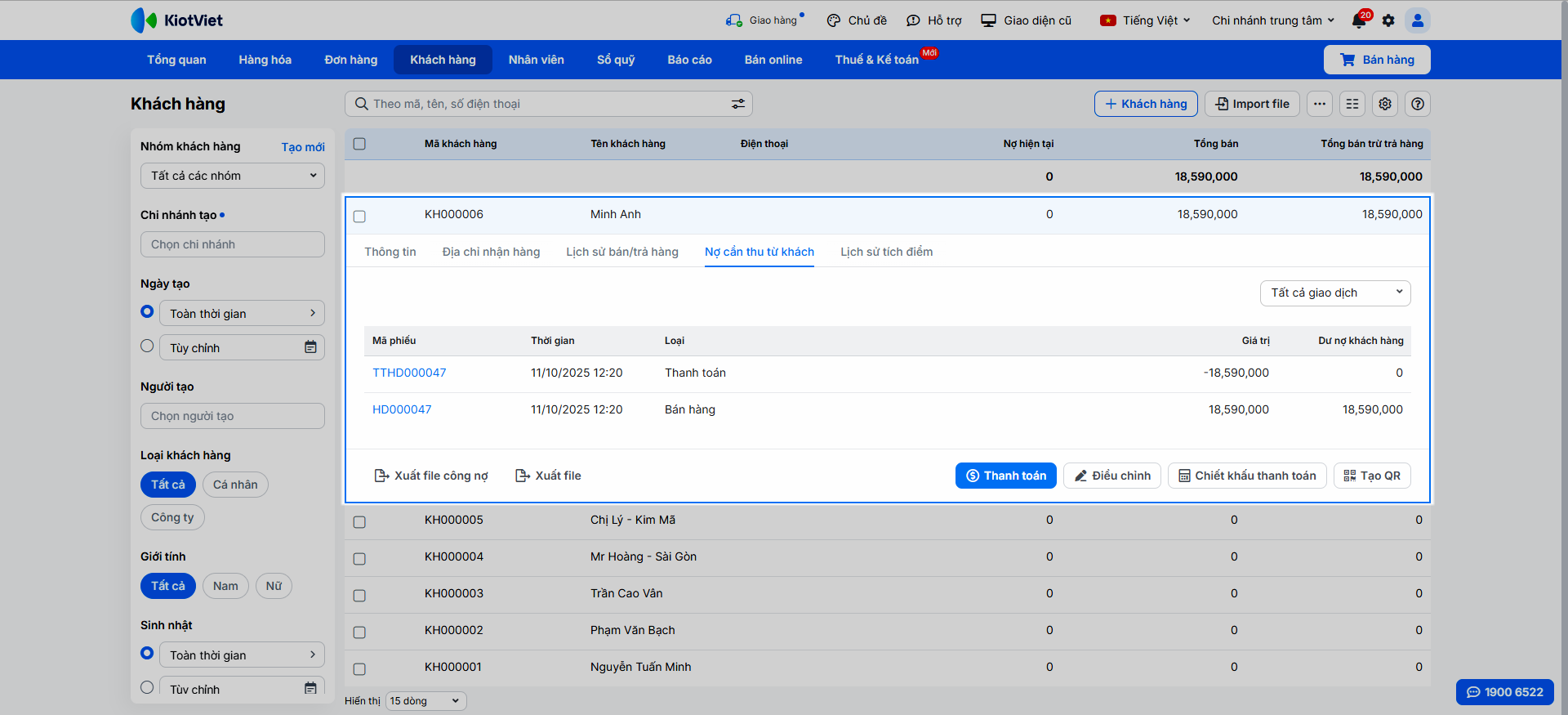Open the notifications bell icon

(1359, 20)
